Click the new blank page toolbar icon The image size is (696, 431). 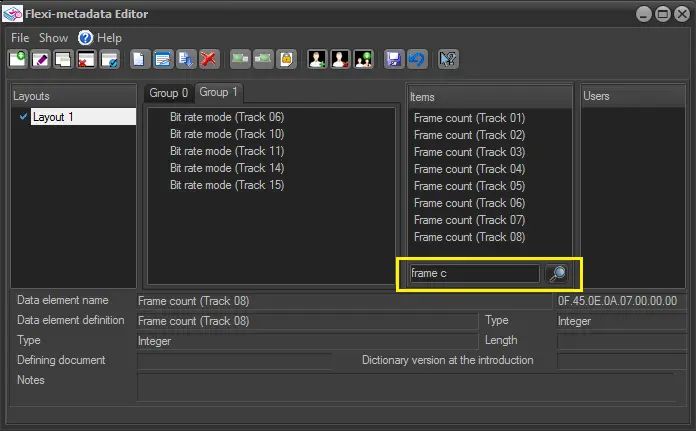click(140, 59)
